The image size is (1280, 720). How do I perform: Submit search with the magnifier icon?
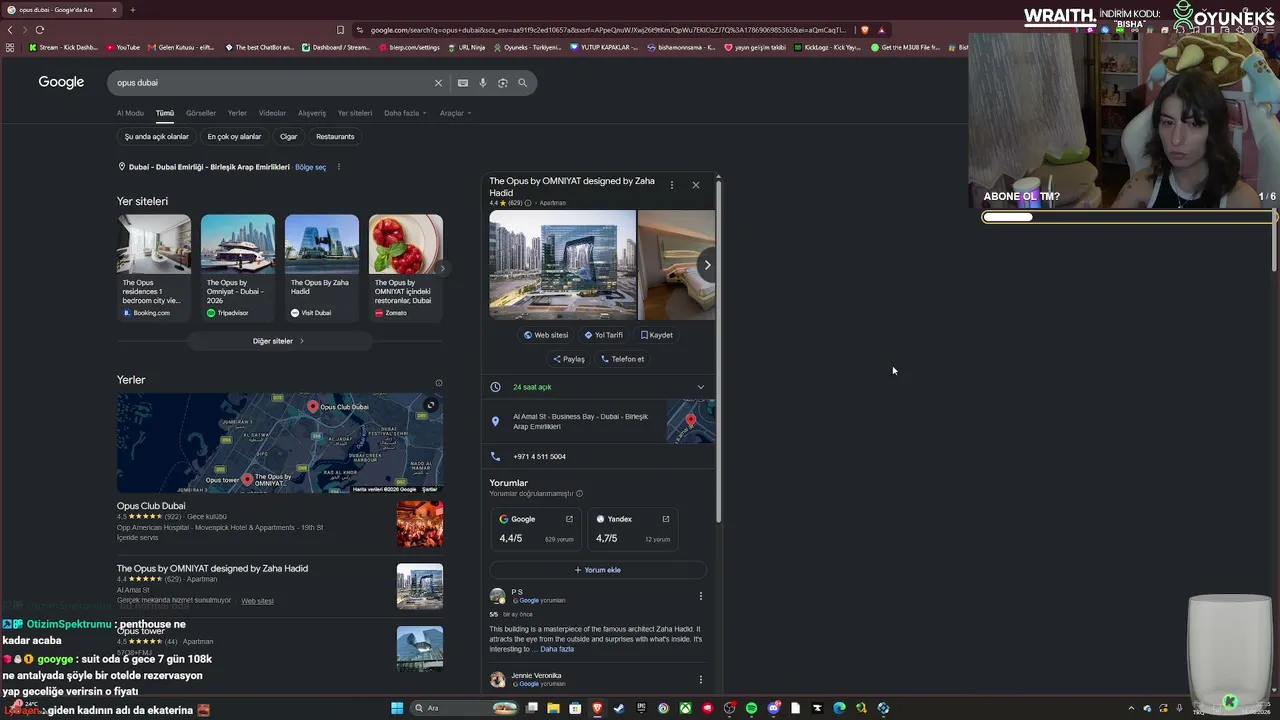[x=522, y=83]
